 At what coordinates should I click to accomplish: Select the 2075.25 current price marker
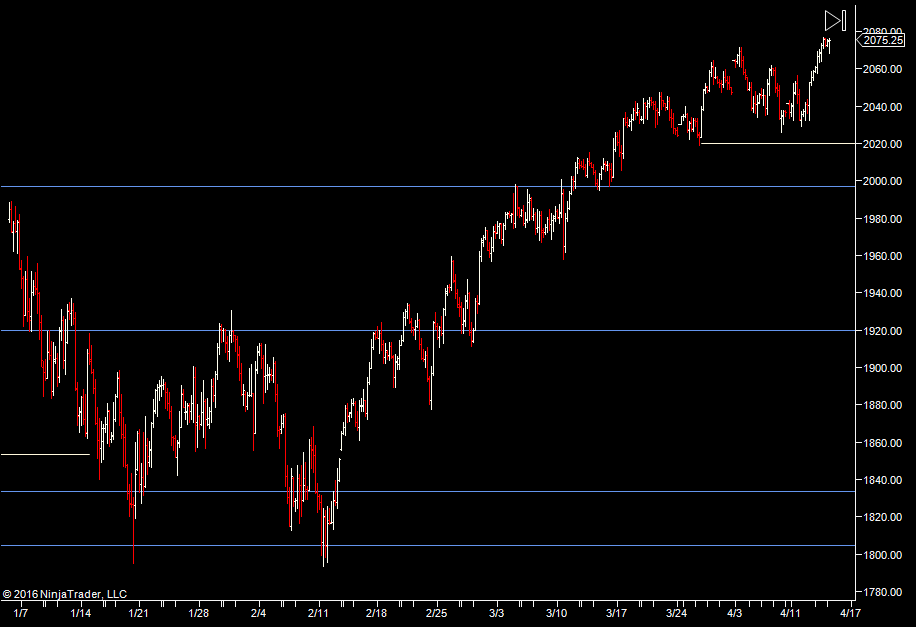883,40
